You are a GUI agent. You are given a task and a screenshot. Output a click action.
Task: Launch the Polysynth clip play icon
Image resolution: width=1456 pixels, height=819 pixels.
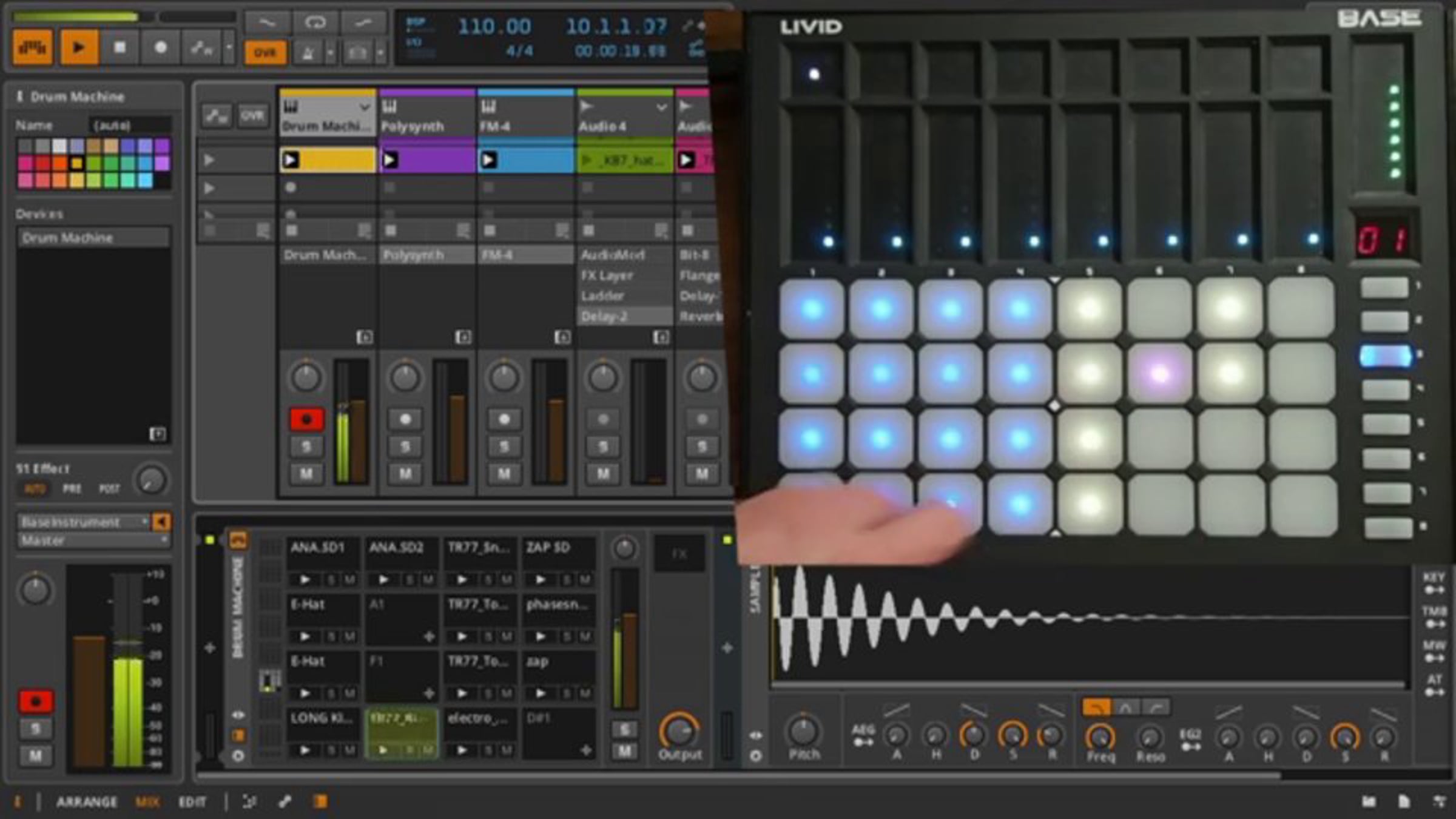pyautogui.click(x=389, y=160)
